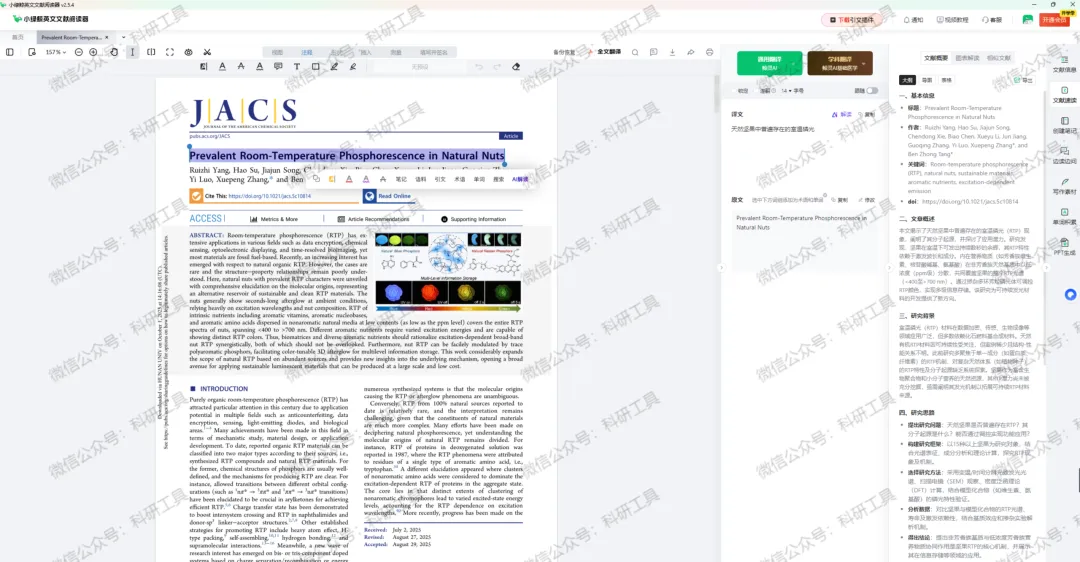Viewport: 1080px width, 562px height.
Task: Open the DOI link after Cite This
Action: point(269,196)
